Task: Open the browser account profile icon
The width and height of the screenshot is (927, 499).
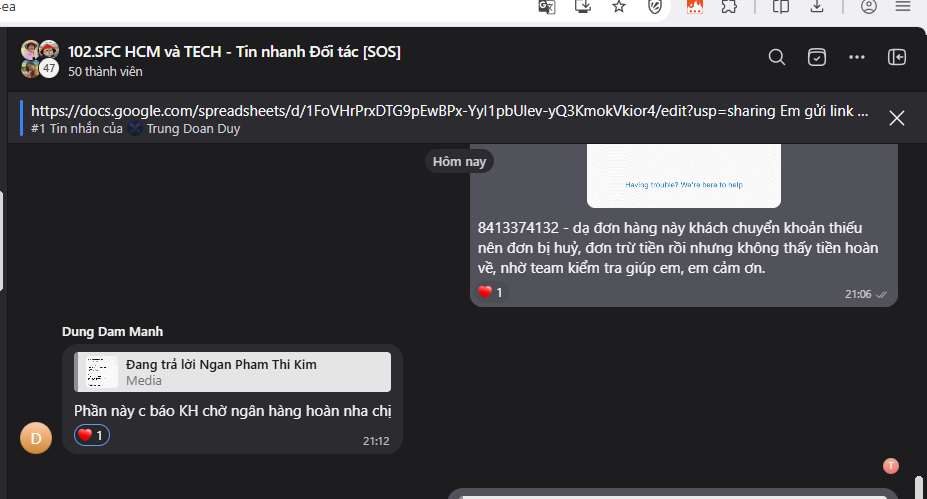Action: (868, 7)
